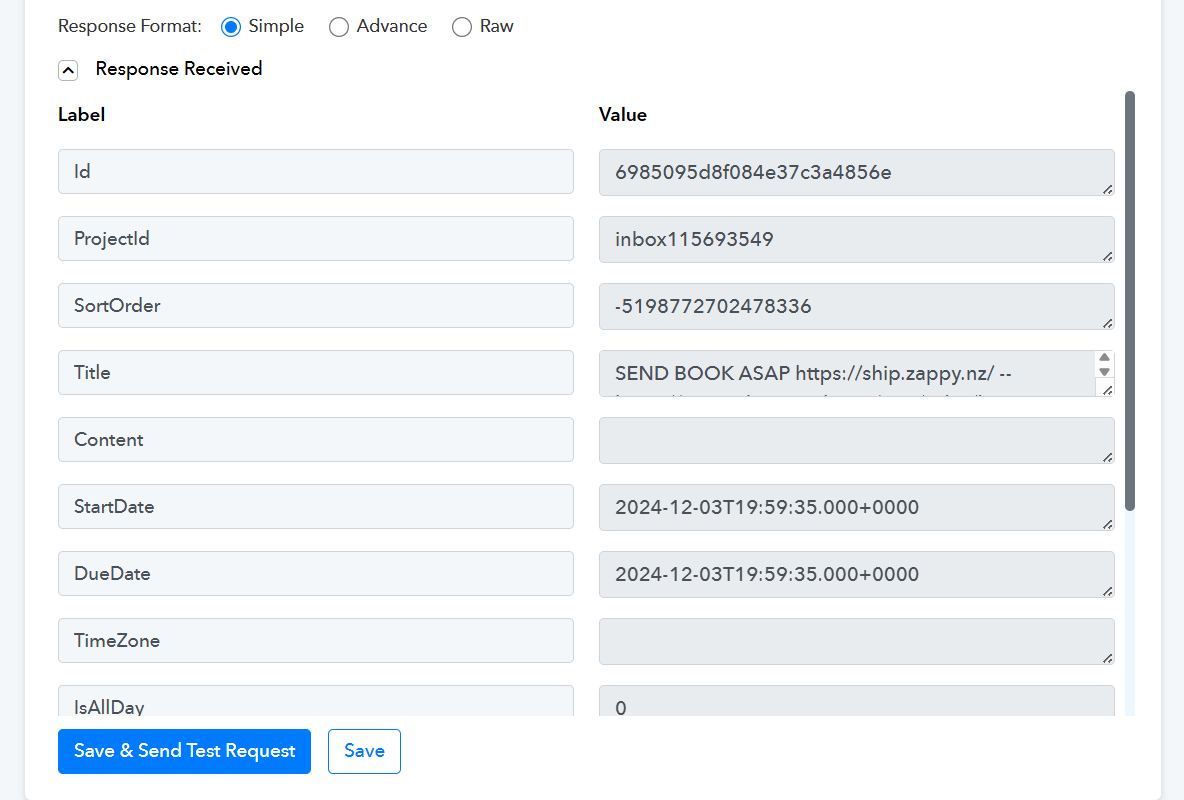Collapse the Response Received section

[68, 70]
